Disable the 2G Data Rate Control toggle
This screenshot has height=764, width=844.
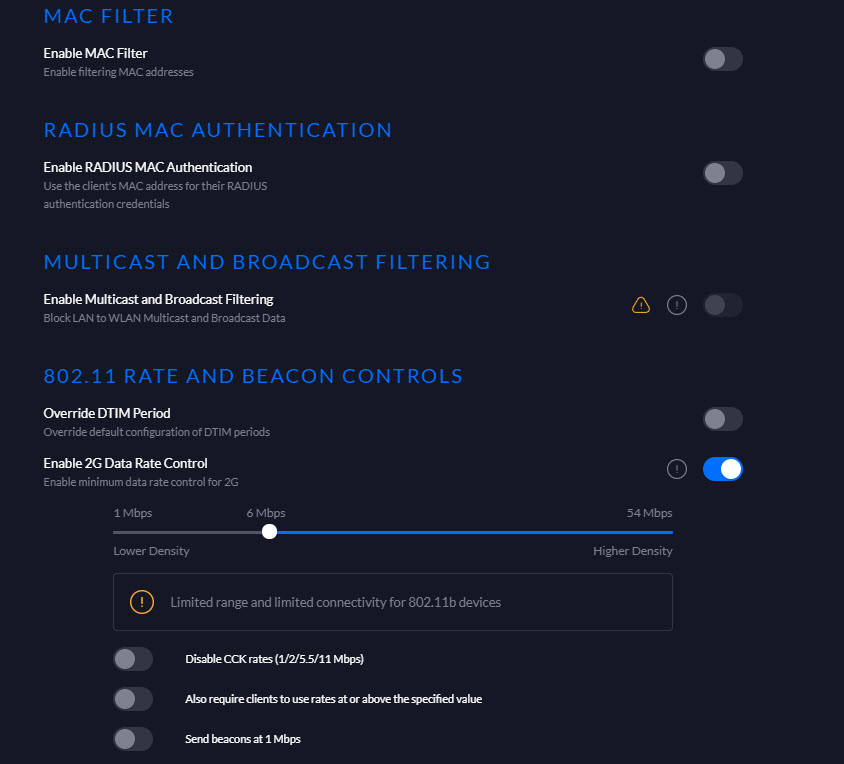point(723,469)
